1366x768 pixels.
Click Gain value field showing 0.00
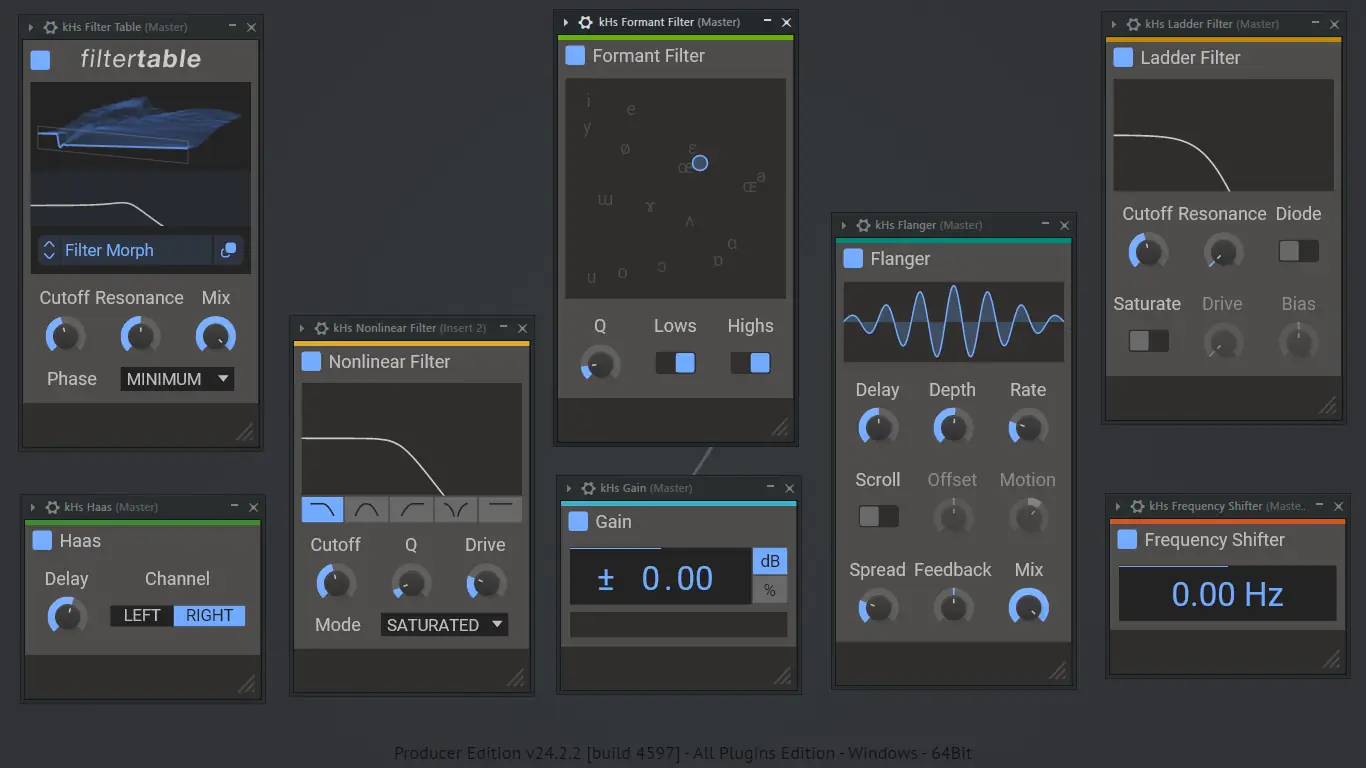660,577
